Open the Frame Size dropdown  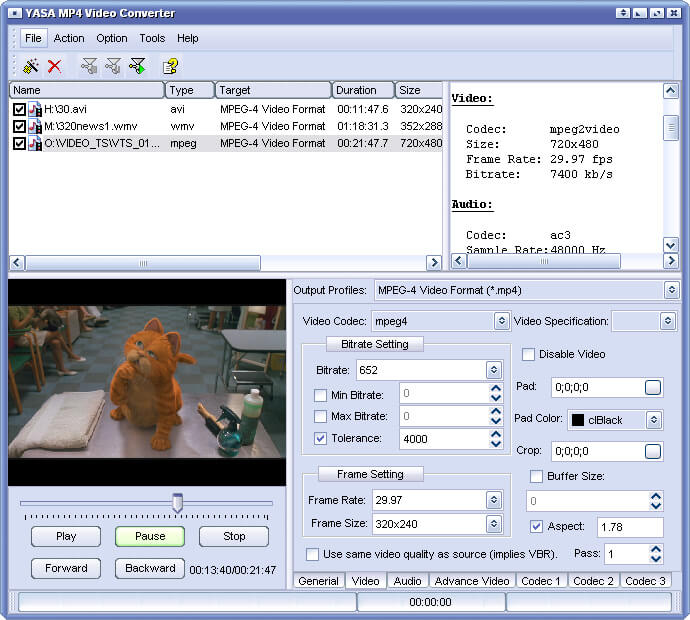[493, 524]
